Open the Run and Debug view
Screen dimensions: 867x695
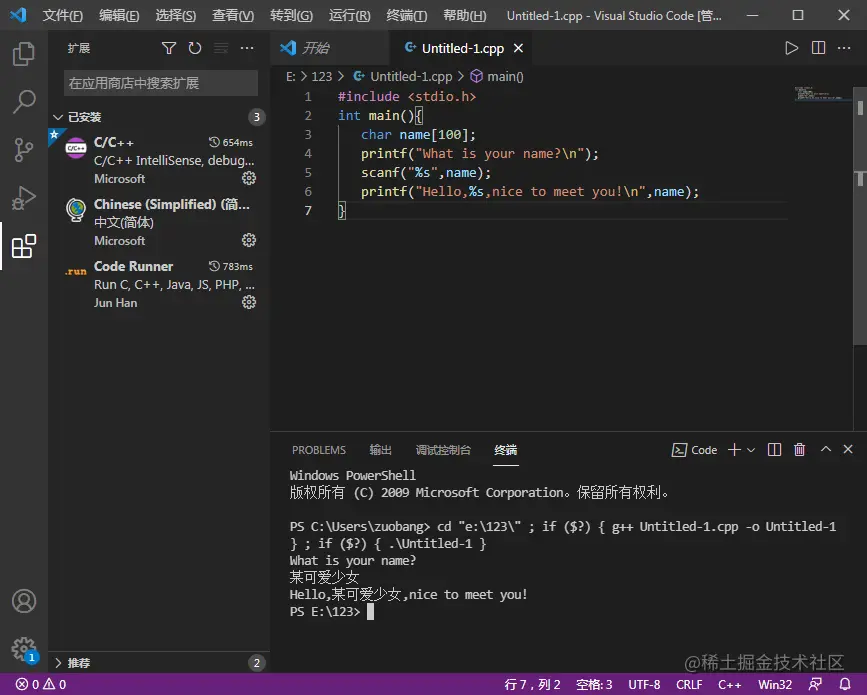pyautogui.click(x=24, y=198)
